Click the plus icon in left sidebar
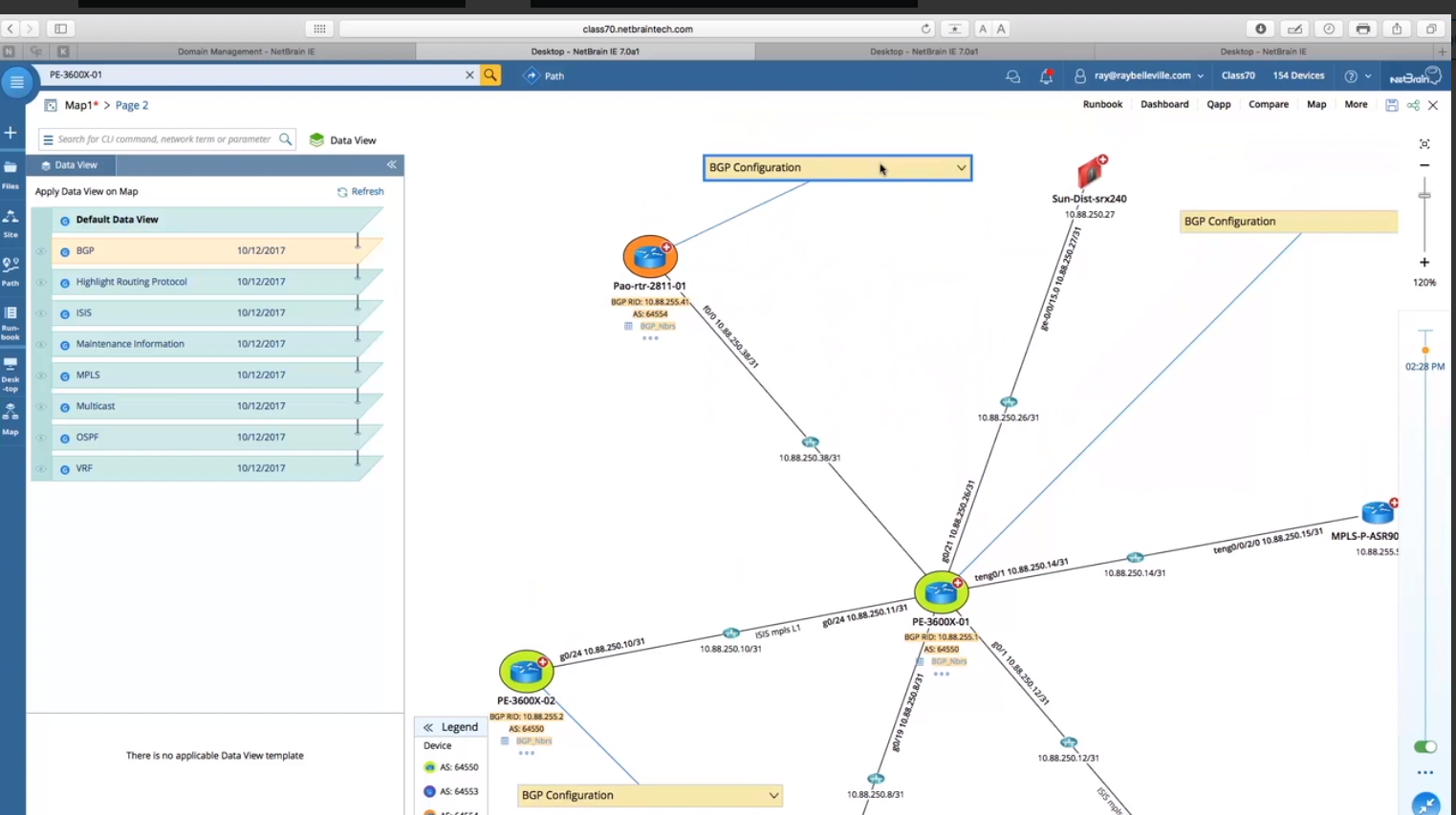This screenshot has height=815, width=1456. pyautogui.click(x=11, y=133)
